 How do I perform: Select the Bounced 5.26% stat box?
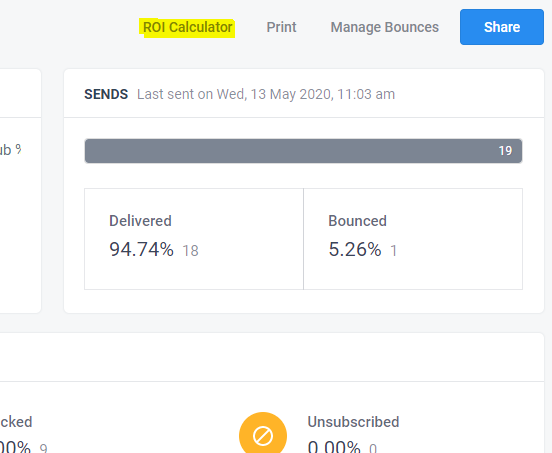pos(413,239)
